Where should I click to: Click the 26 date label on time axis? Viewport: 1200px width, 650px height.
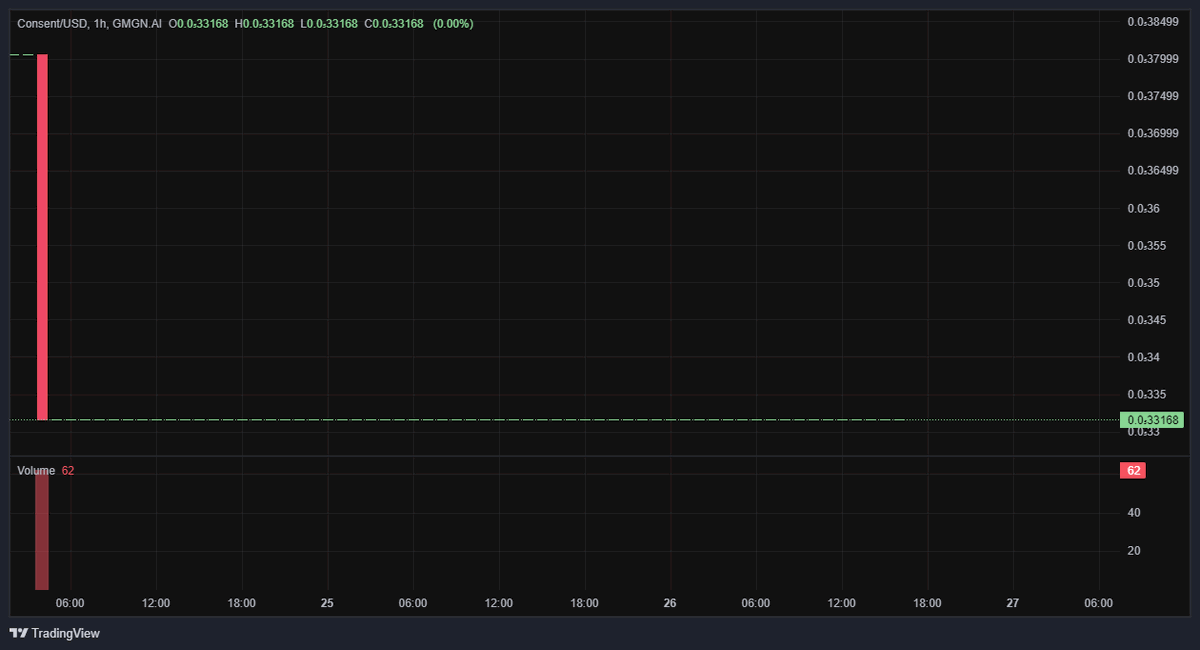pos(670,603)
